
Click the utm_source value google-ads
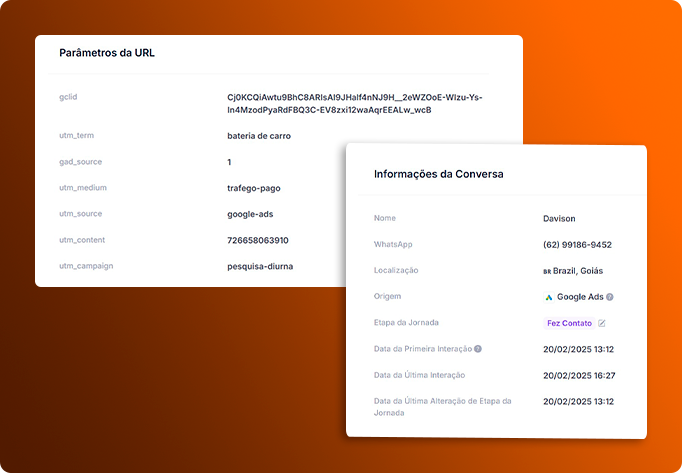[250, 214]
